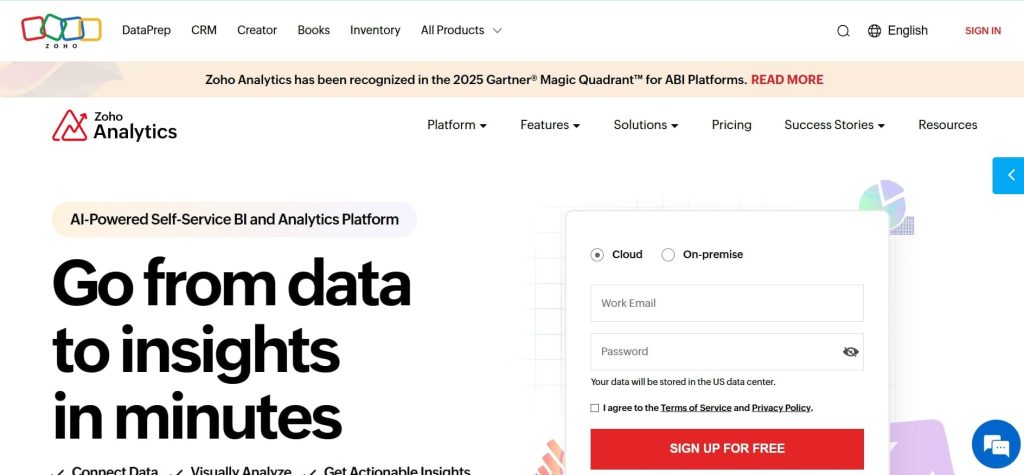Viewport: 1024px width, 475px height.
Task: Expand the All Products dropdown
Action: pos(461,31)
